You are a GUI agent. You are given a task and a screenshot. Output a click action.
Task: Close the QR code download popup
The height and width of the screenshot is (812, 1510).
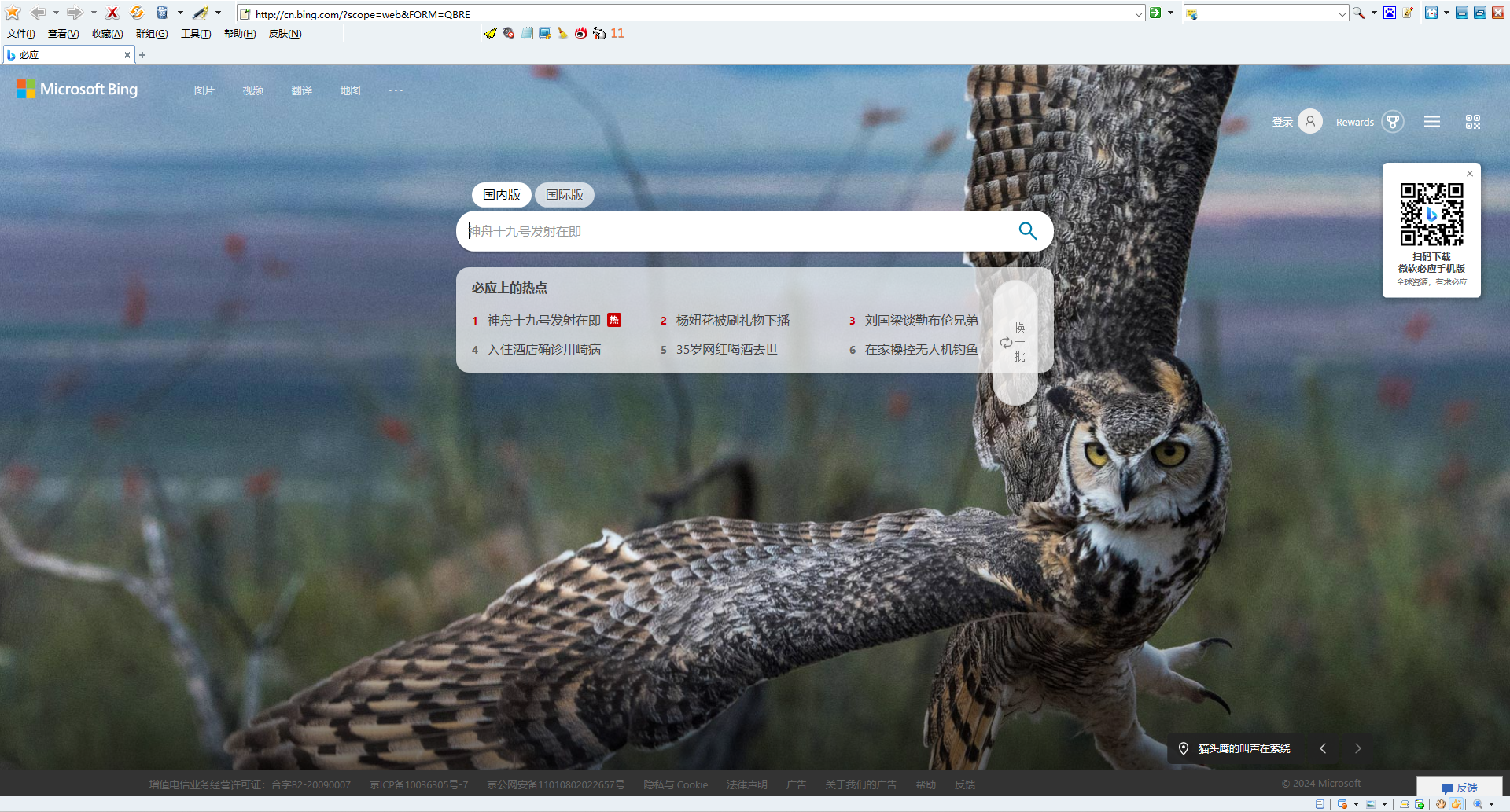tap(1470, 174)
